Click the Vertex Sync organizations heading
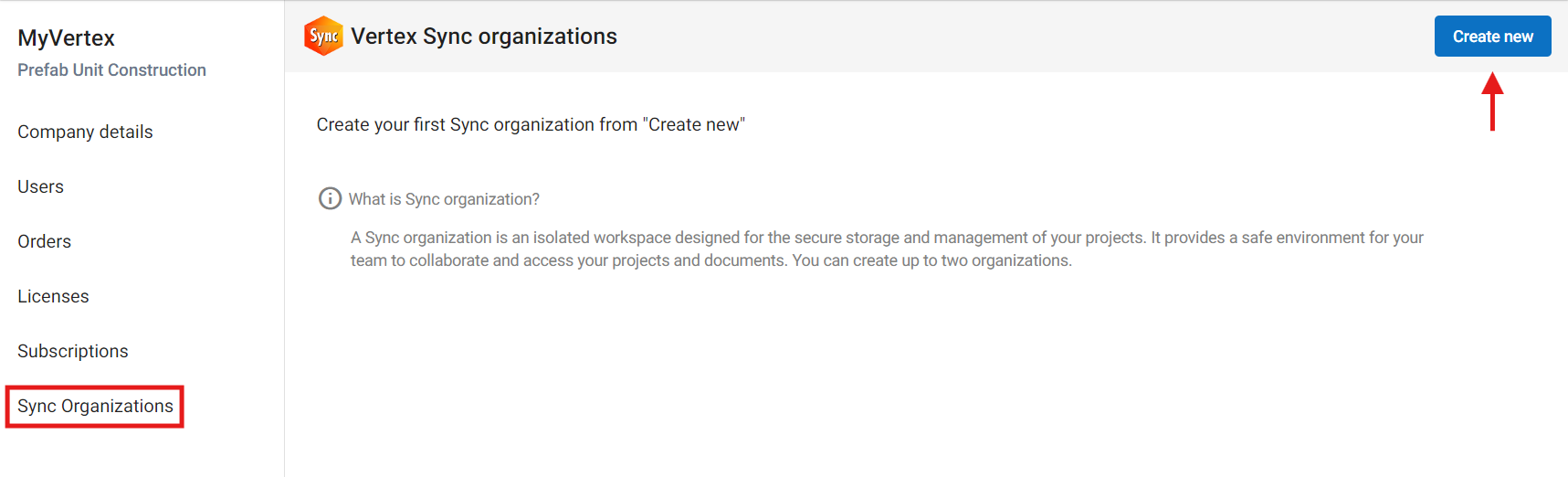1568x477 pixels. pyautogui.click(x=484, y=37)
